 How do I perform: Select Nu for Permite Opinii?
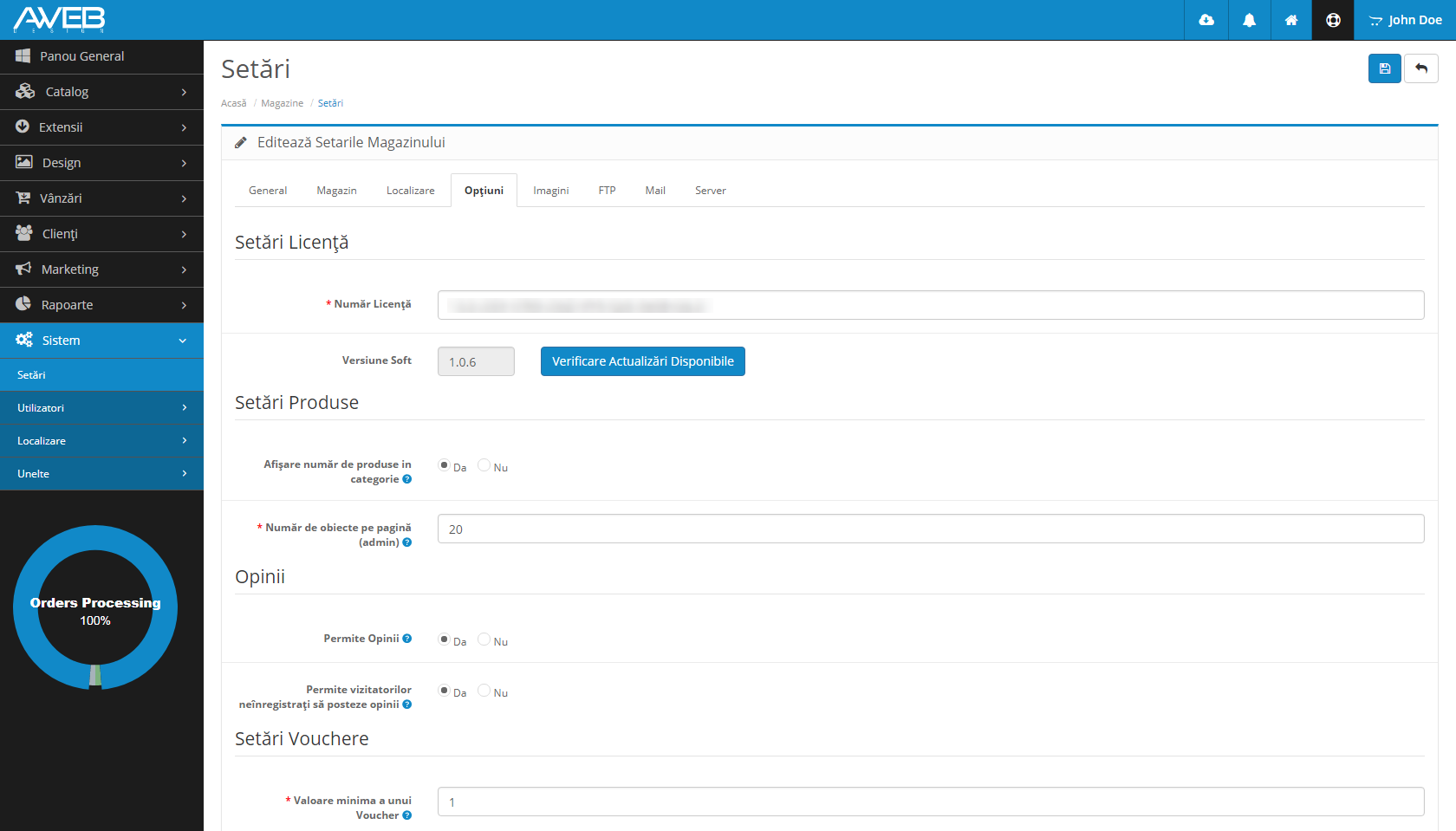point(484,639)
